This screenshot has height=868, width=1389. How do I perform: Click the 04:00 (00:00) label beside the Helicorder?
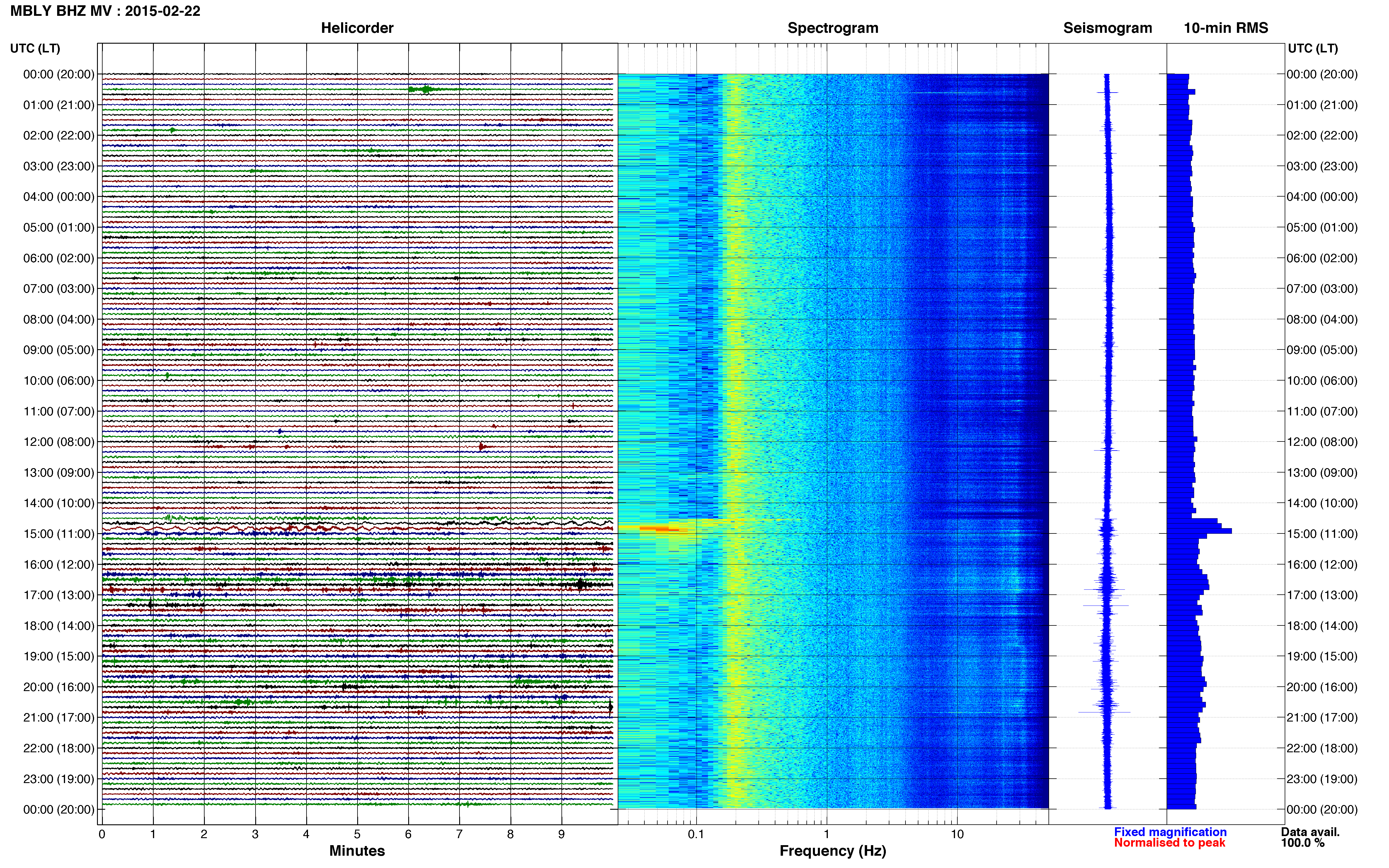tap(59, 197)
